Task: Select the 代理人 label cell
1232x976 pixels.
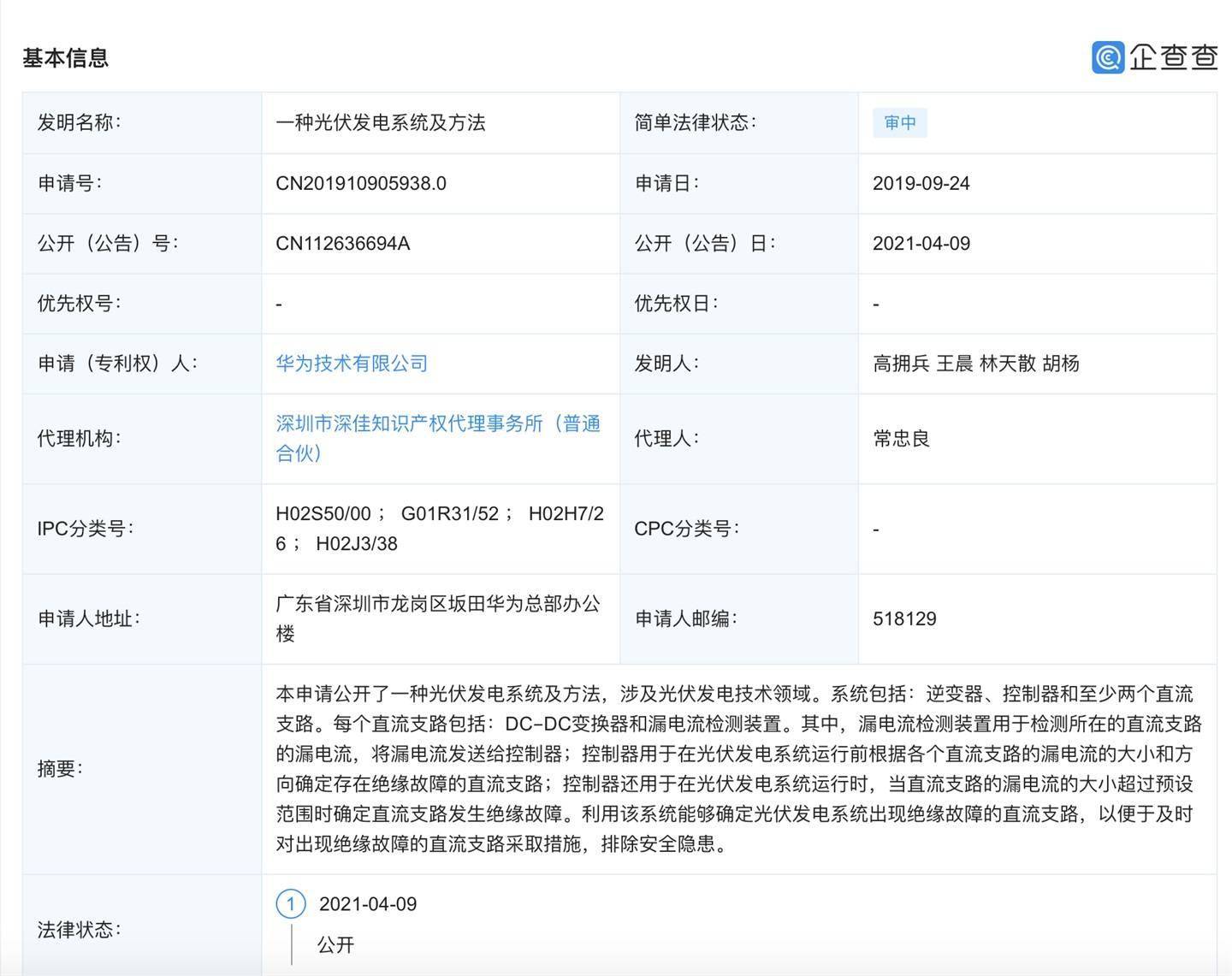Action: pos(739,439)
